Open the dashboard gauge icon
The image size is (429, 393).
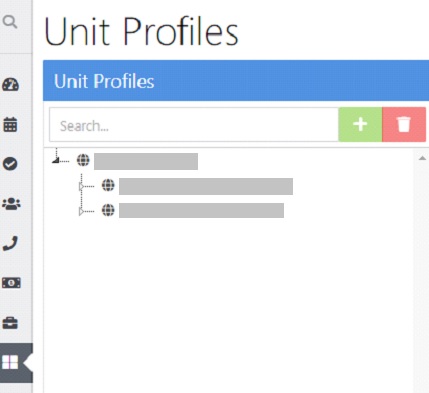click(11, 85)
